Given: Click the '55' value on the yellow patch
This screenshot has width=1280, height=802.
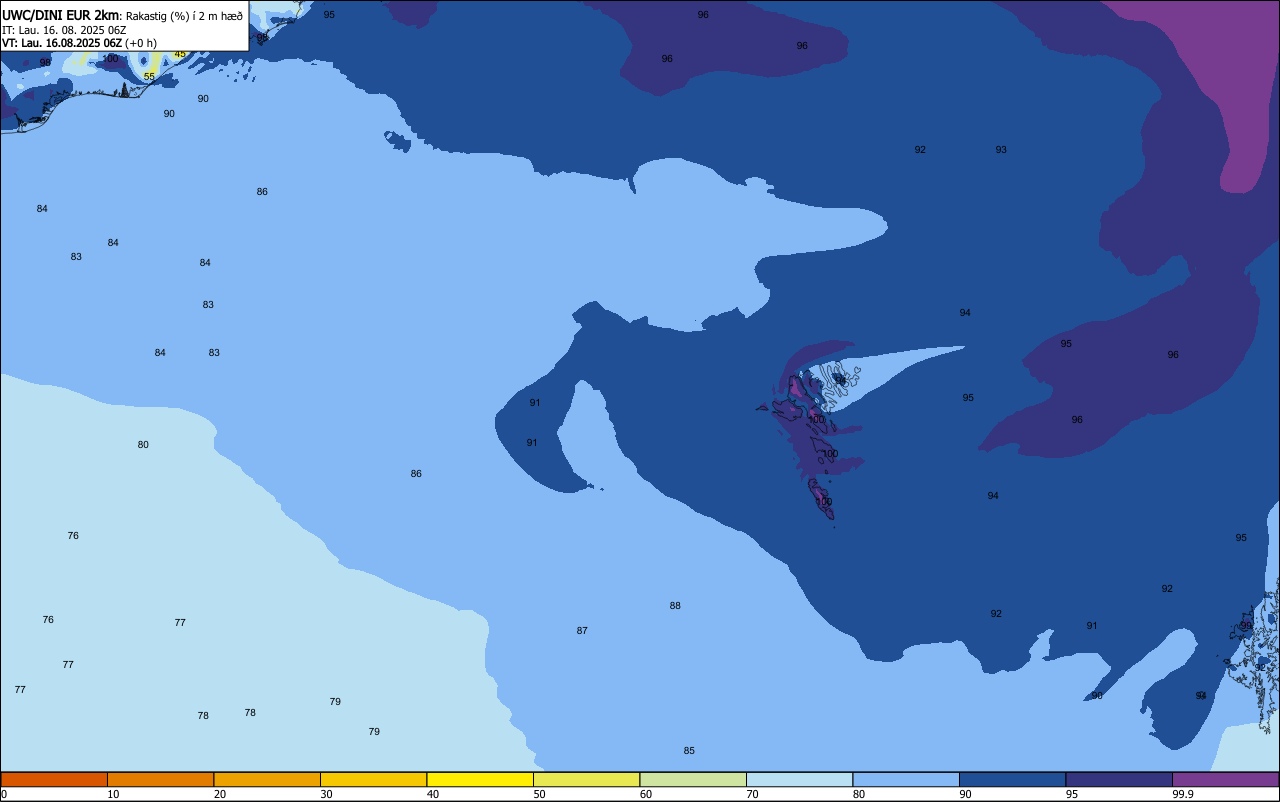Looking at the screenshot, I should tap(149, 76).
